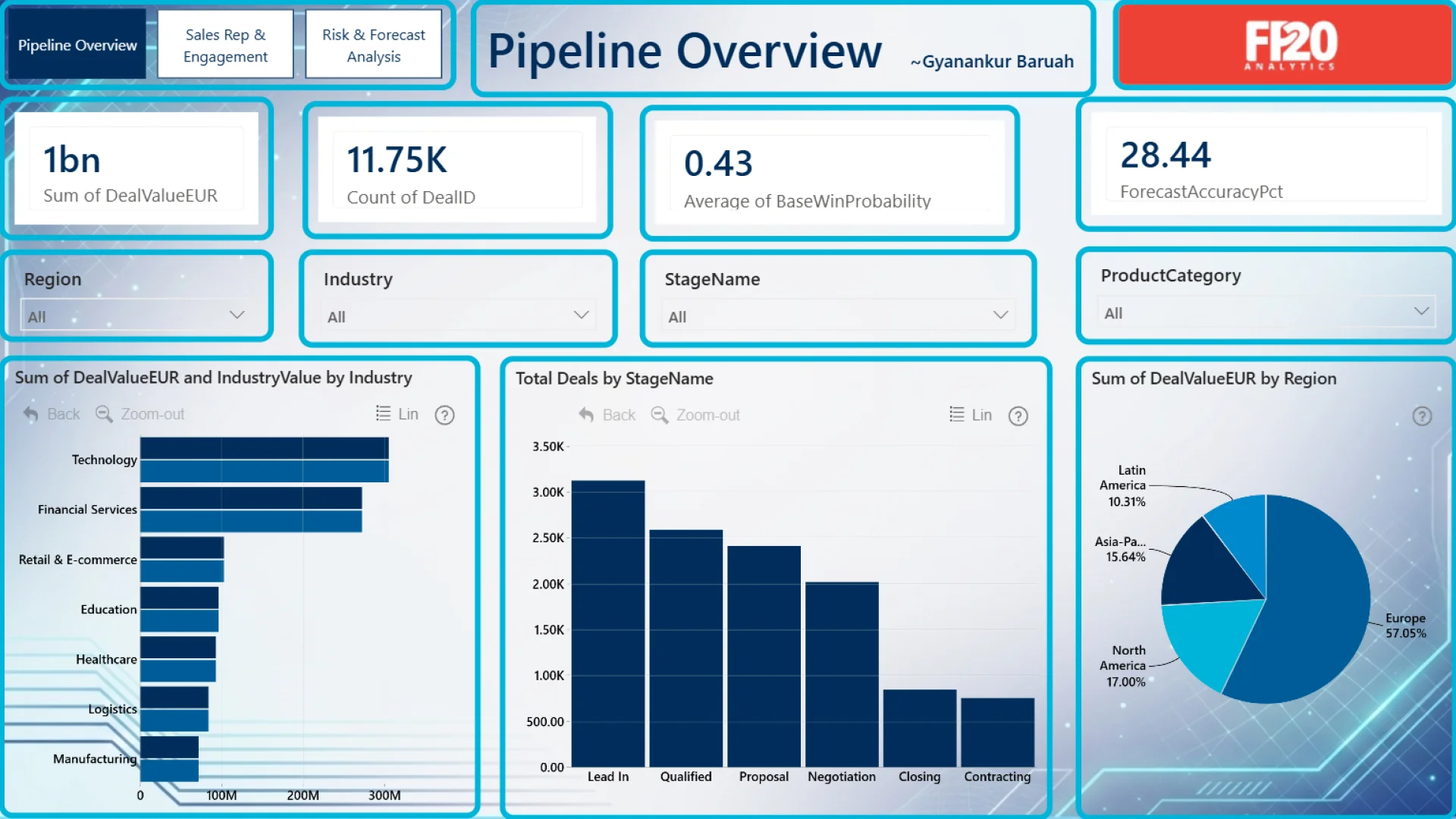Expand the Region slicer dropdown
Viewport: 1456px width, 819px height.
click(237, 315)
